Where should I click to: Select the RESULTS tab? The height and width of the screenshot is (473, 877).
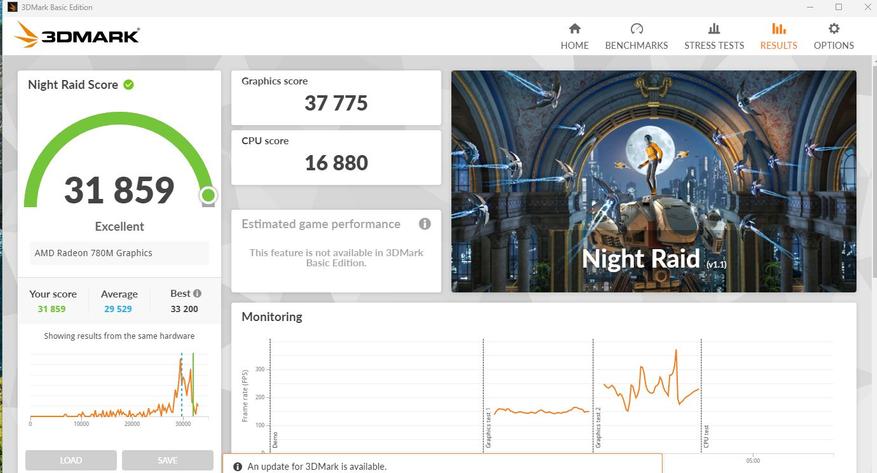click(x=778, y=37)
